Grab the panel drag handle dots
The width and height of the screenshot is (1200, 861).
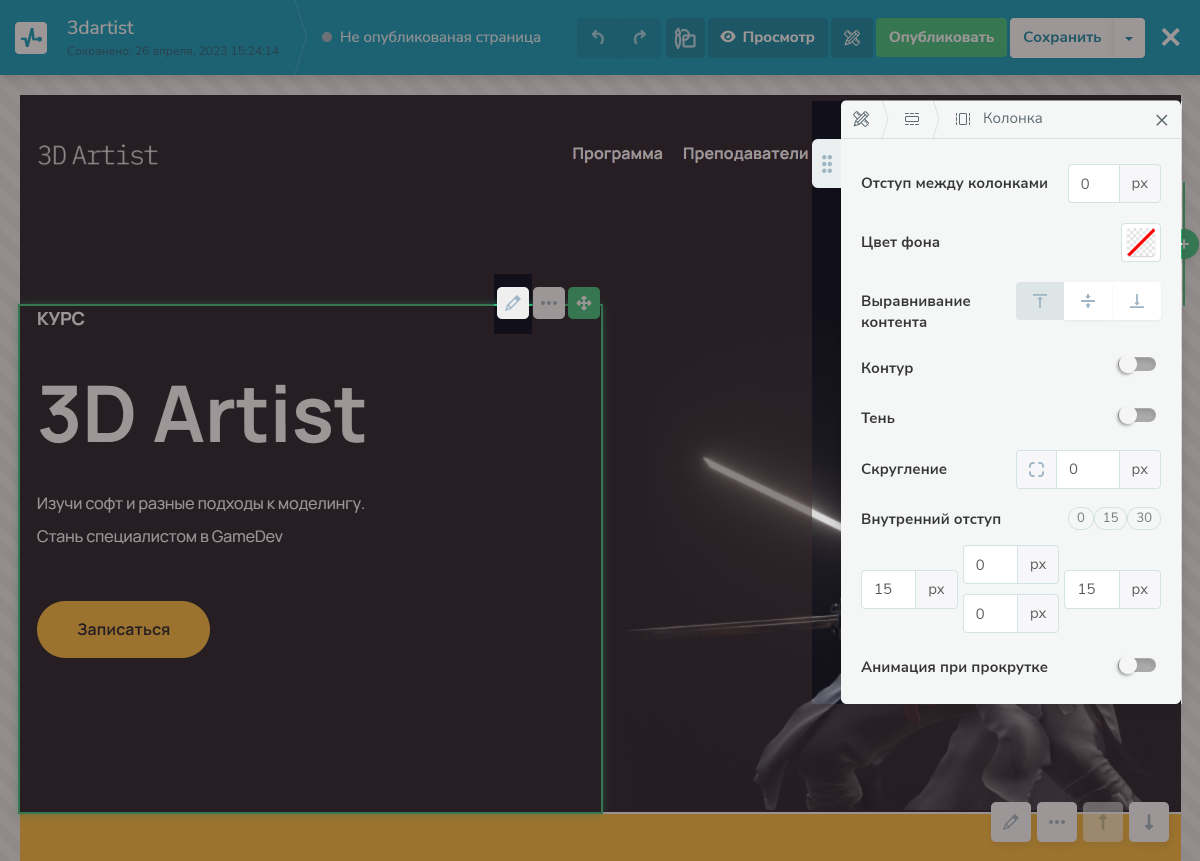[827, 164]
